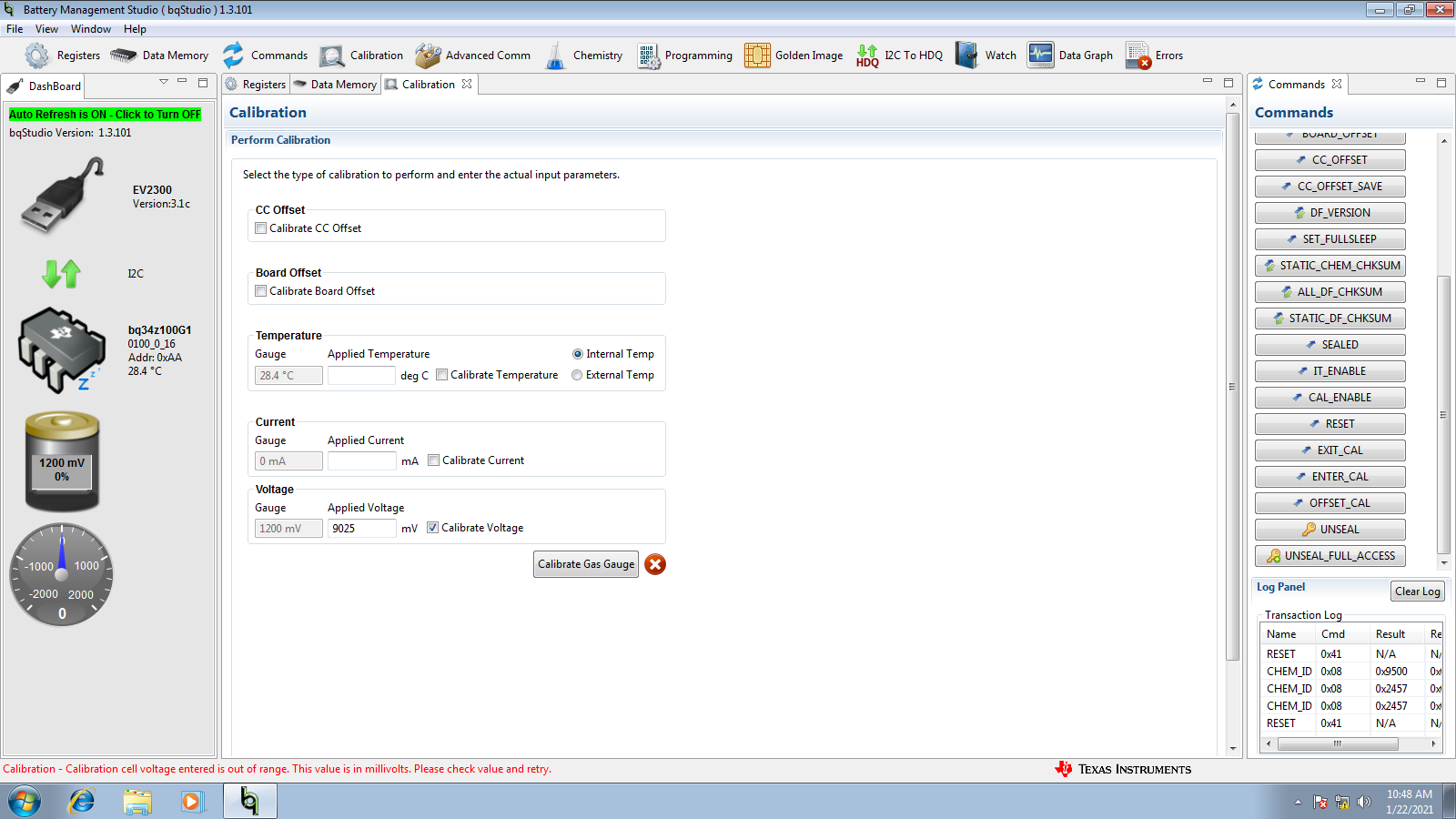Click the Commands list vertical scrollbar

click(1443, 415)
